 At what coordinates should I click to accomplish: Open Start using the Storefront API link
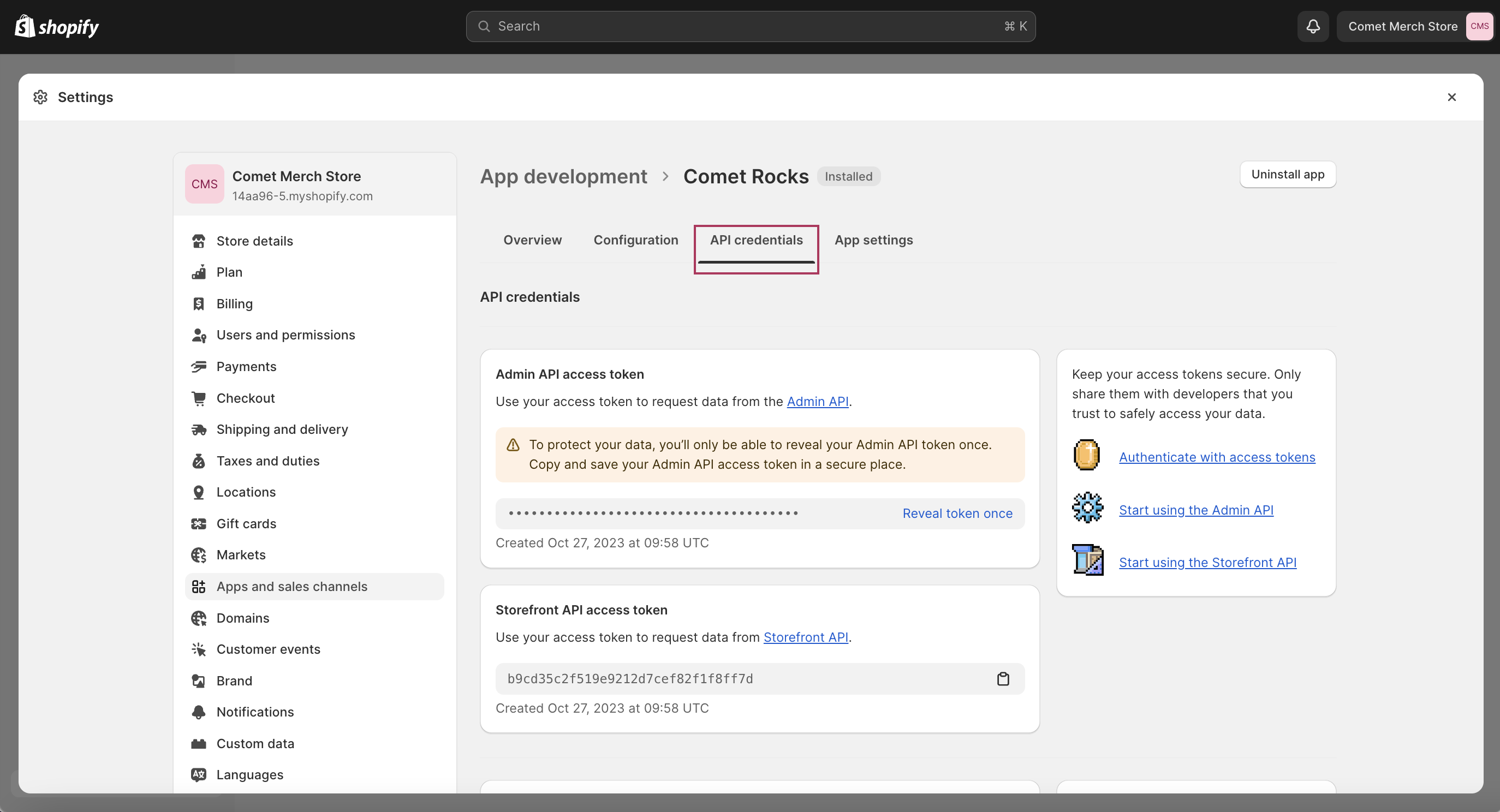tap(1207, 562)
